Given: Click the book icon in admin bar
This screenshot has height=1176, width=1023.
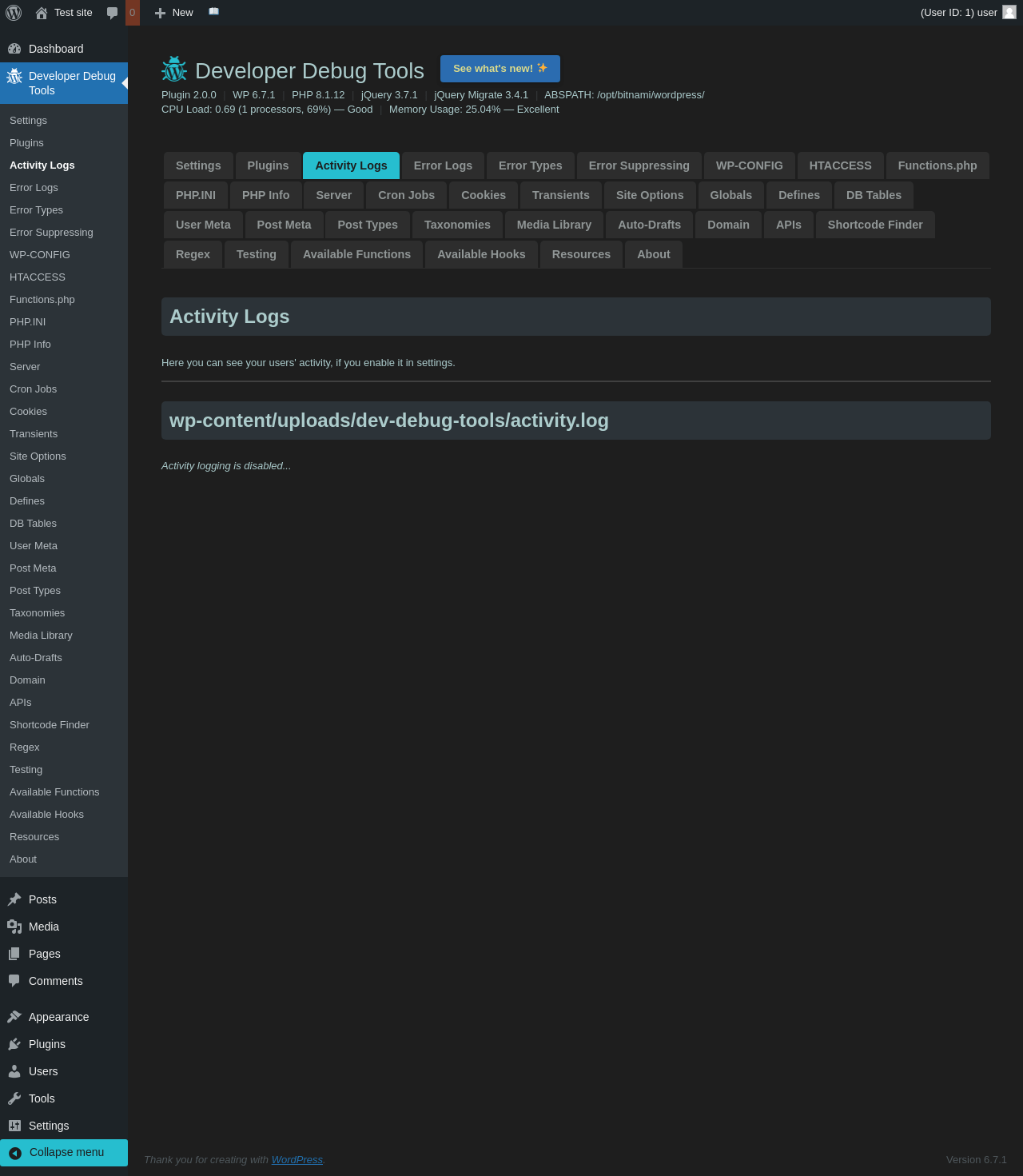Looking at the screenshot, I should click(213, 12).
